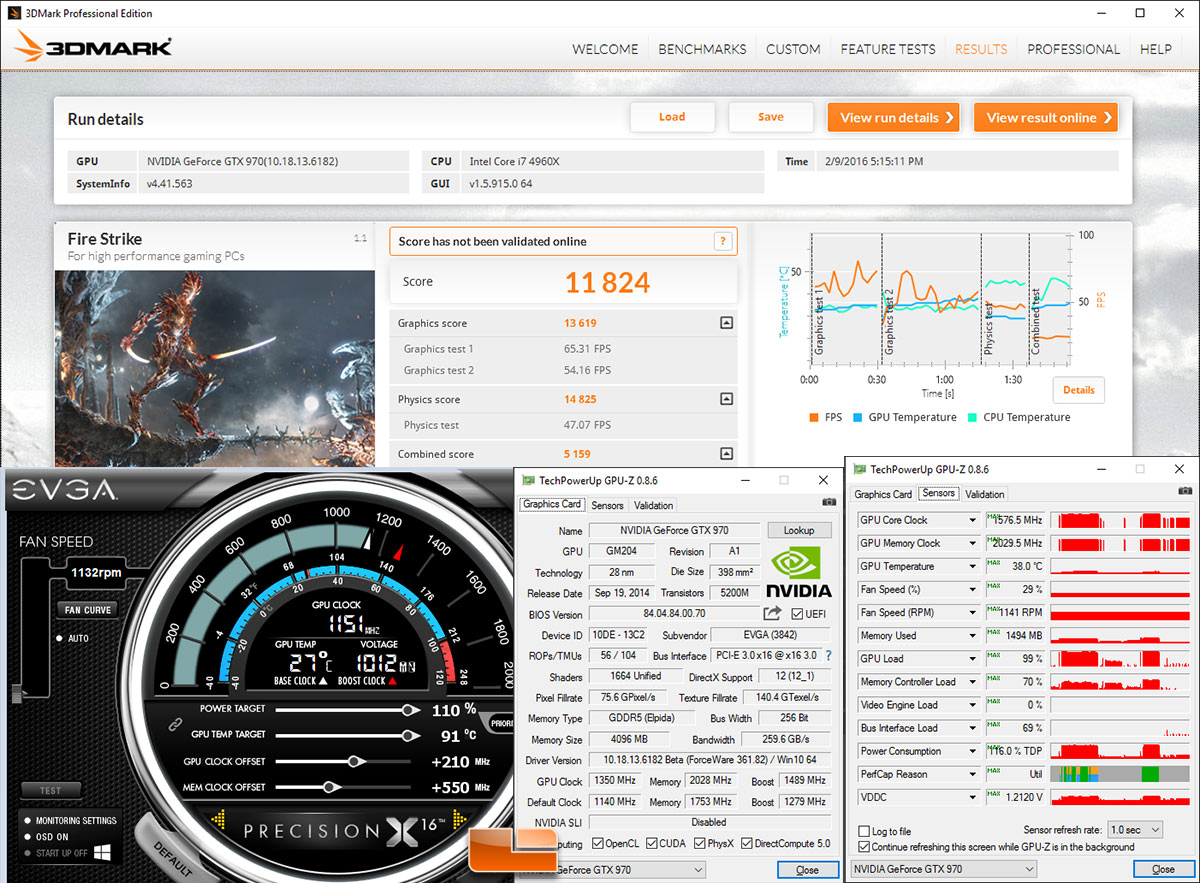
Task: Collapse the Combined score section
Action: tap(726, 454)
